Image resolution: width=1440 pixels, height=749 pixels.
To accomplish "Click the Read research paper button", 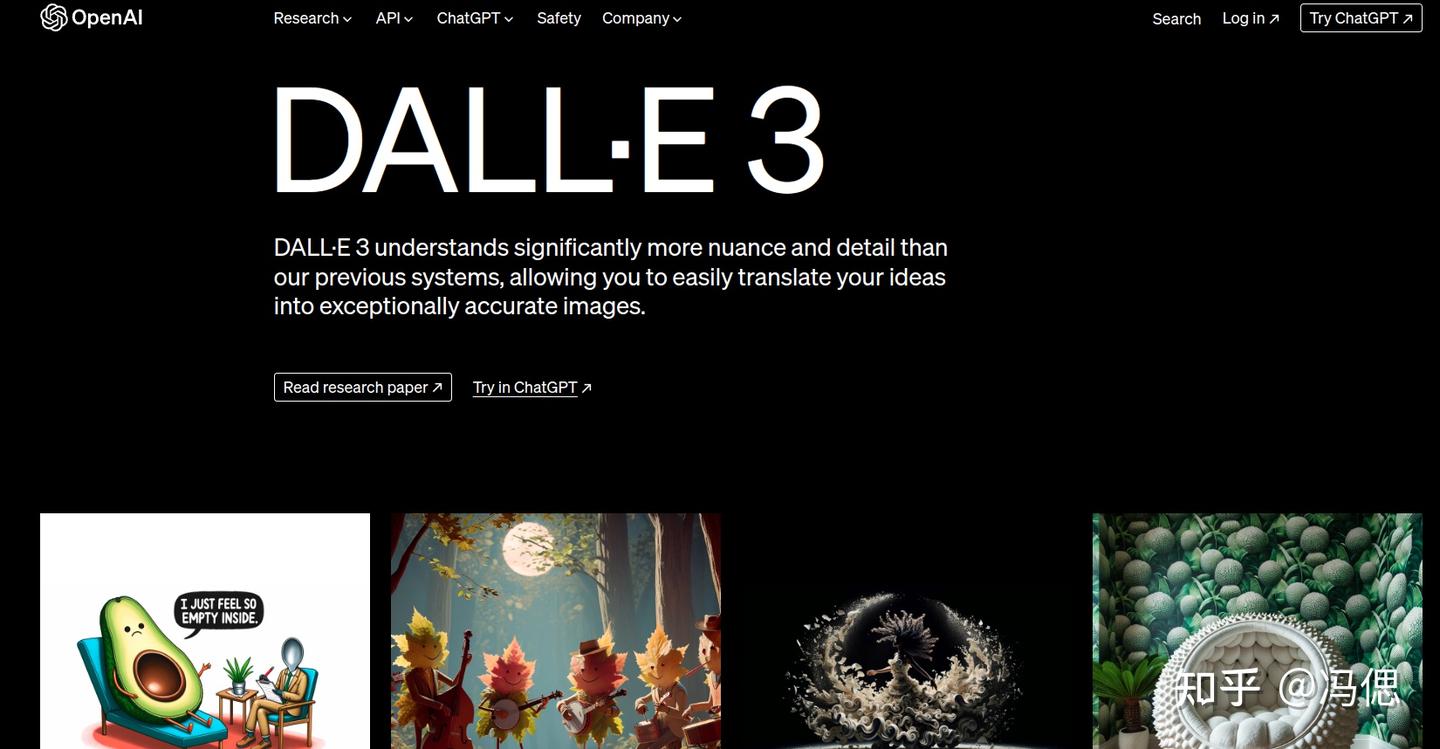I will click(363, 387).
